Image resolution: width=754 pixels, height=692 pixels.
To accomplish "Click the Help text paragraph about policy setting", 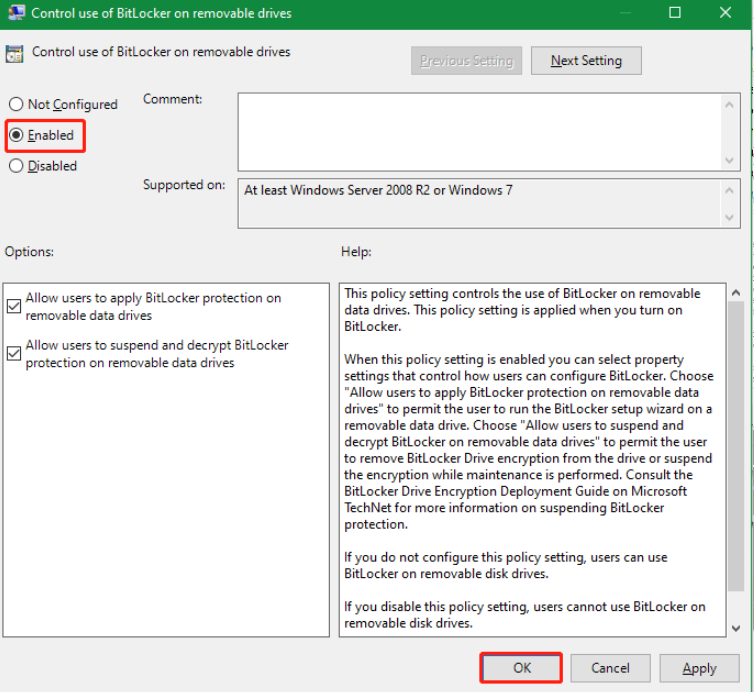I will 522,310.
